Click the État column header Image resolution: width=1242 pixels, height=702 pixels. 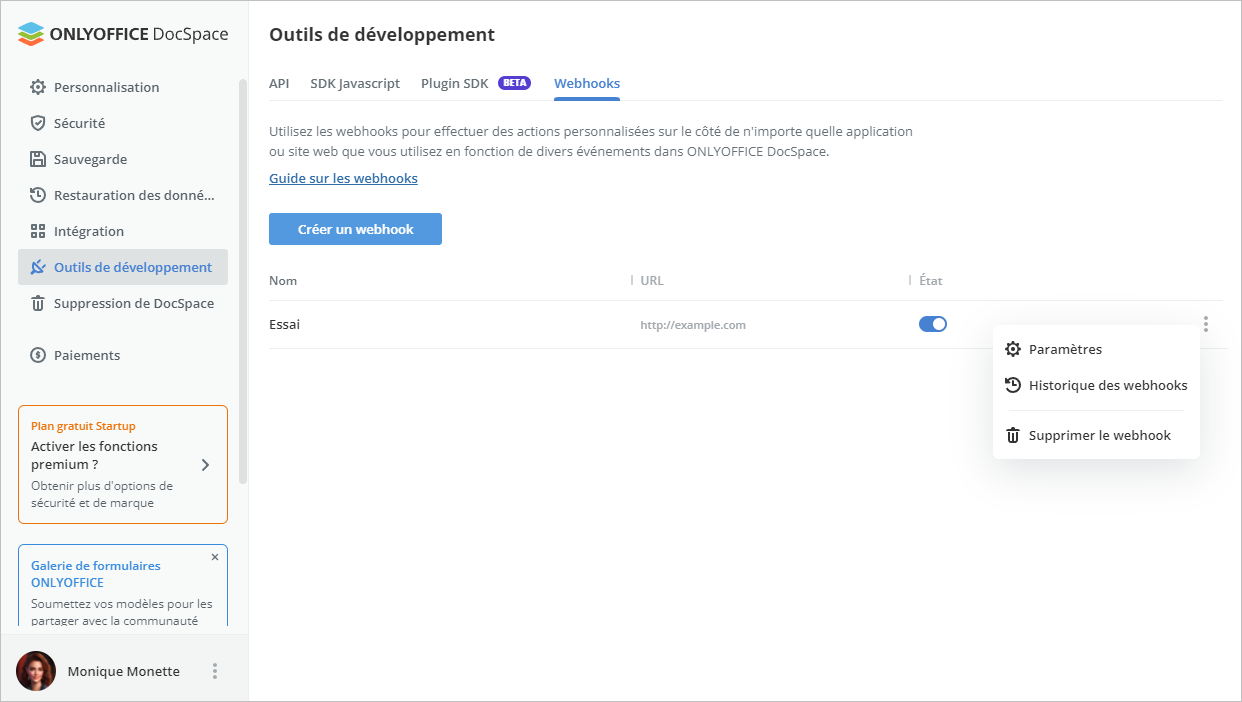pyautogui.click(x=931, y=280)
